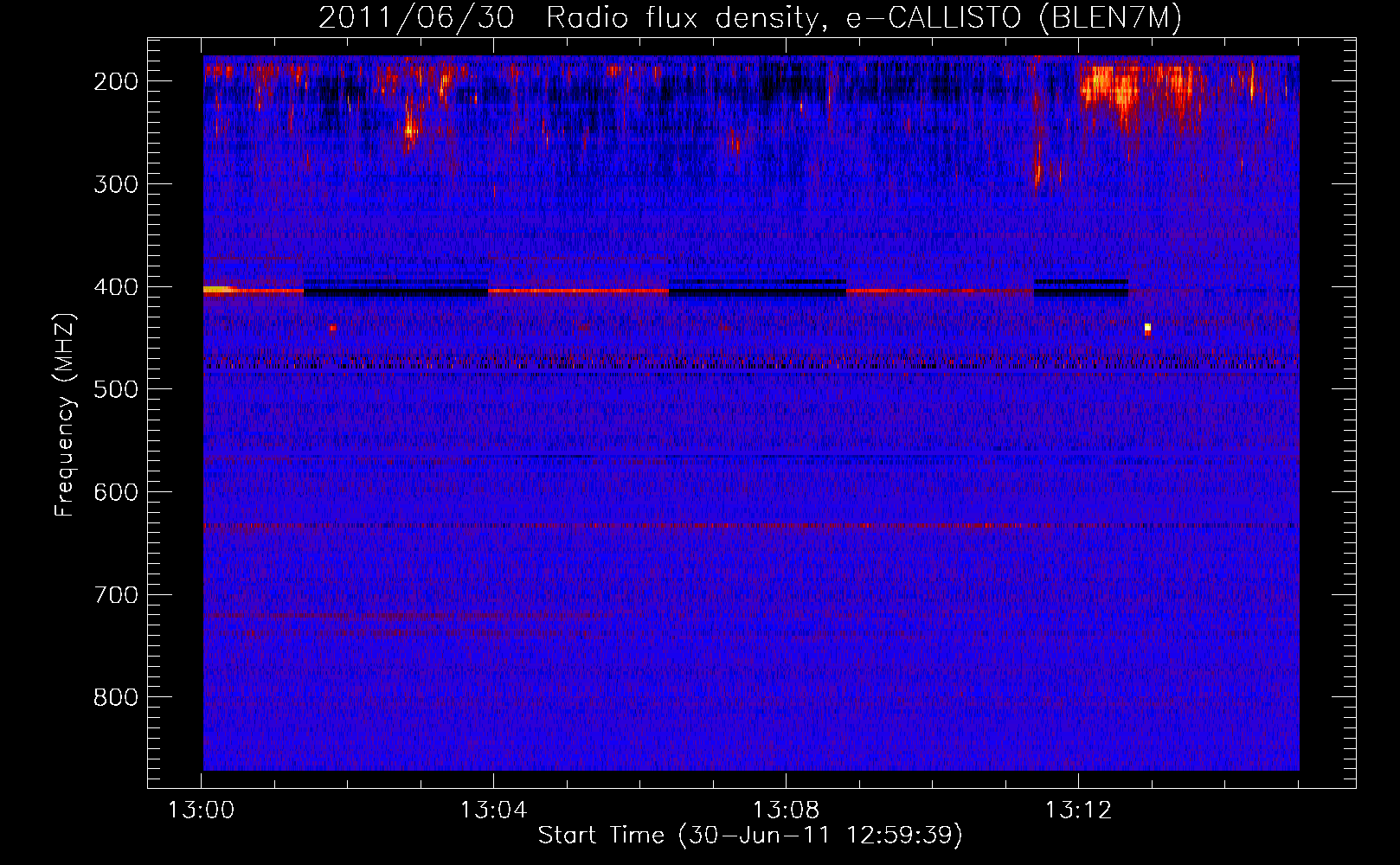The width and height of the screenshot is (1400, 865).
Task: Select the 300 frequency tick label
Action: (x=116, y=184)
